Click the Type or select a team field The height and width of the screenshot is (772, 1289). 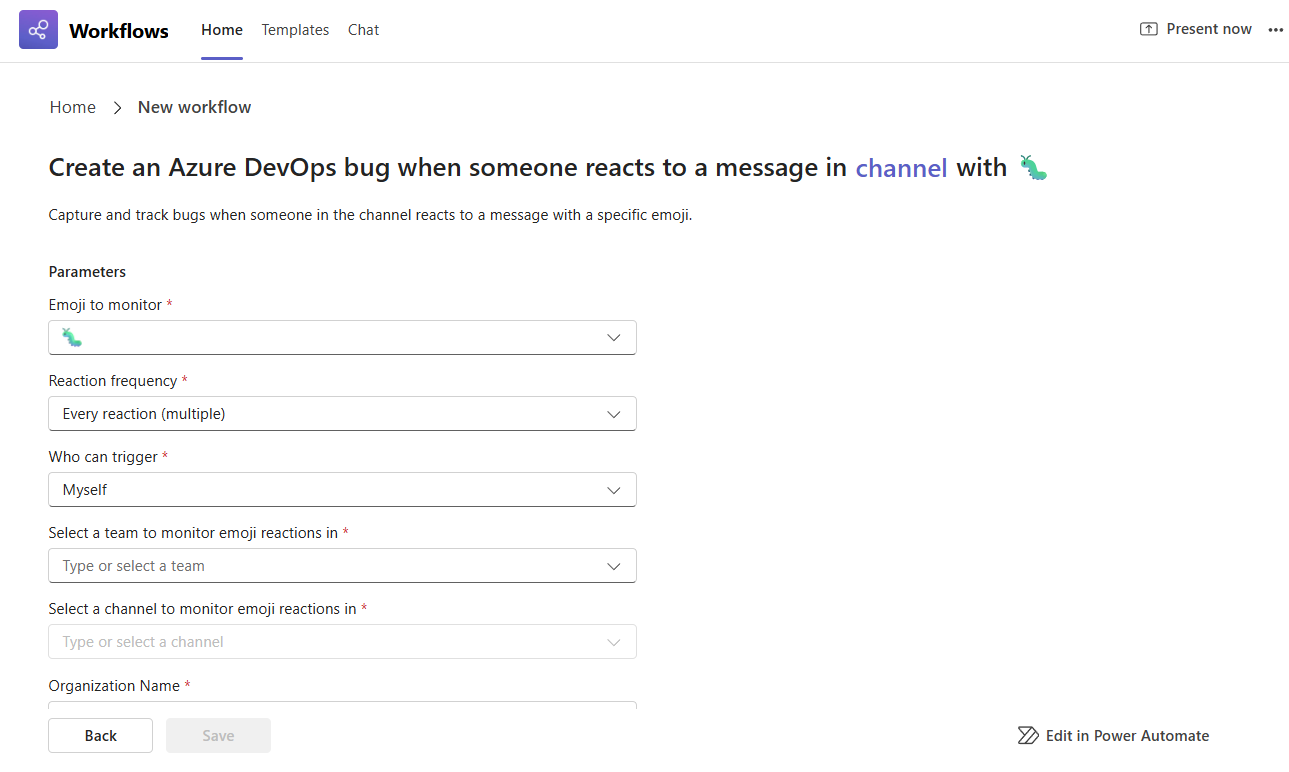coord(342,566)
